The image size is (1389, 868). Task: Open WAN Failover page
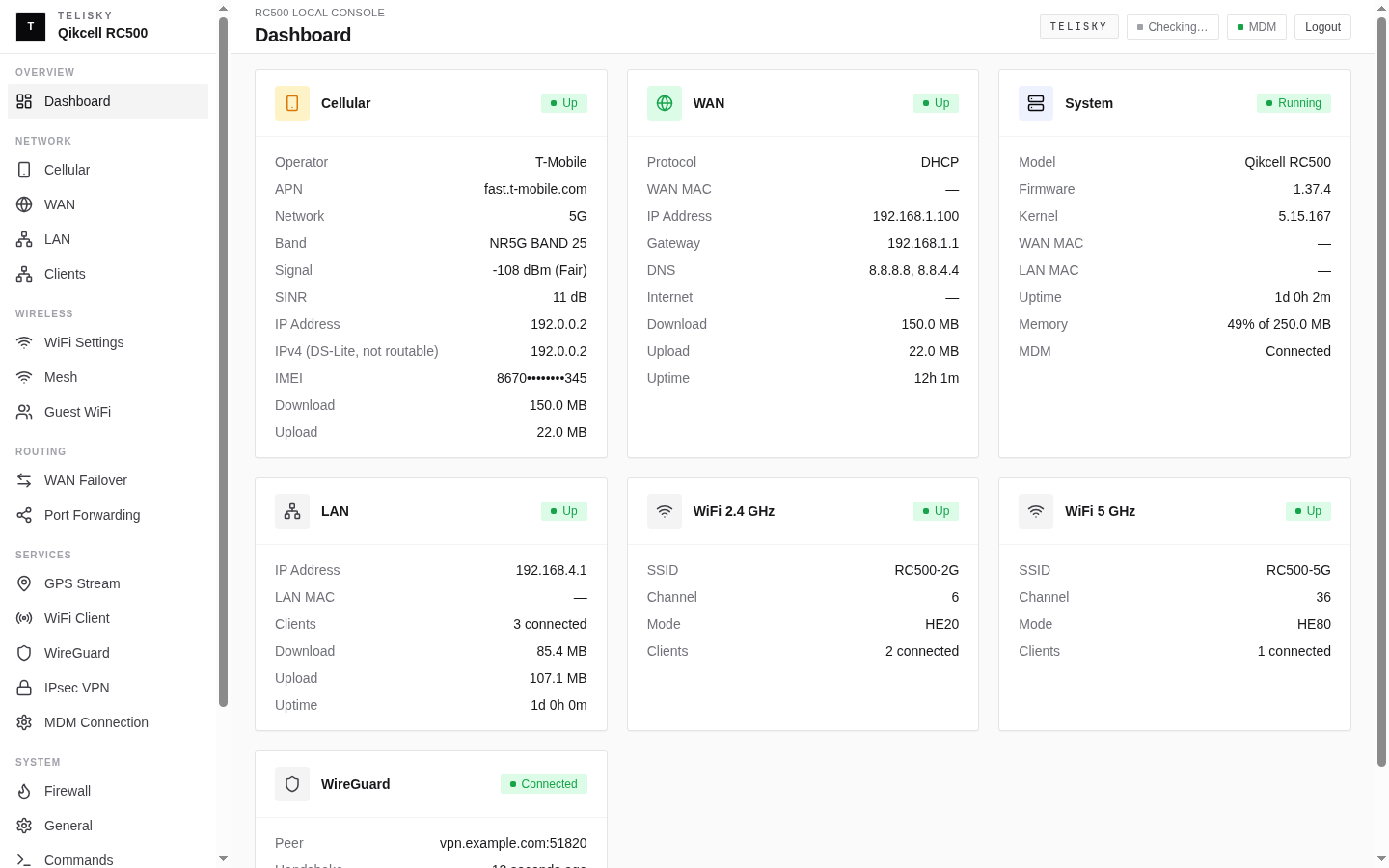click(x=108, y=480)
